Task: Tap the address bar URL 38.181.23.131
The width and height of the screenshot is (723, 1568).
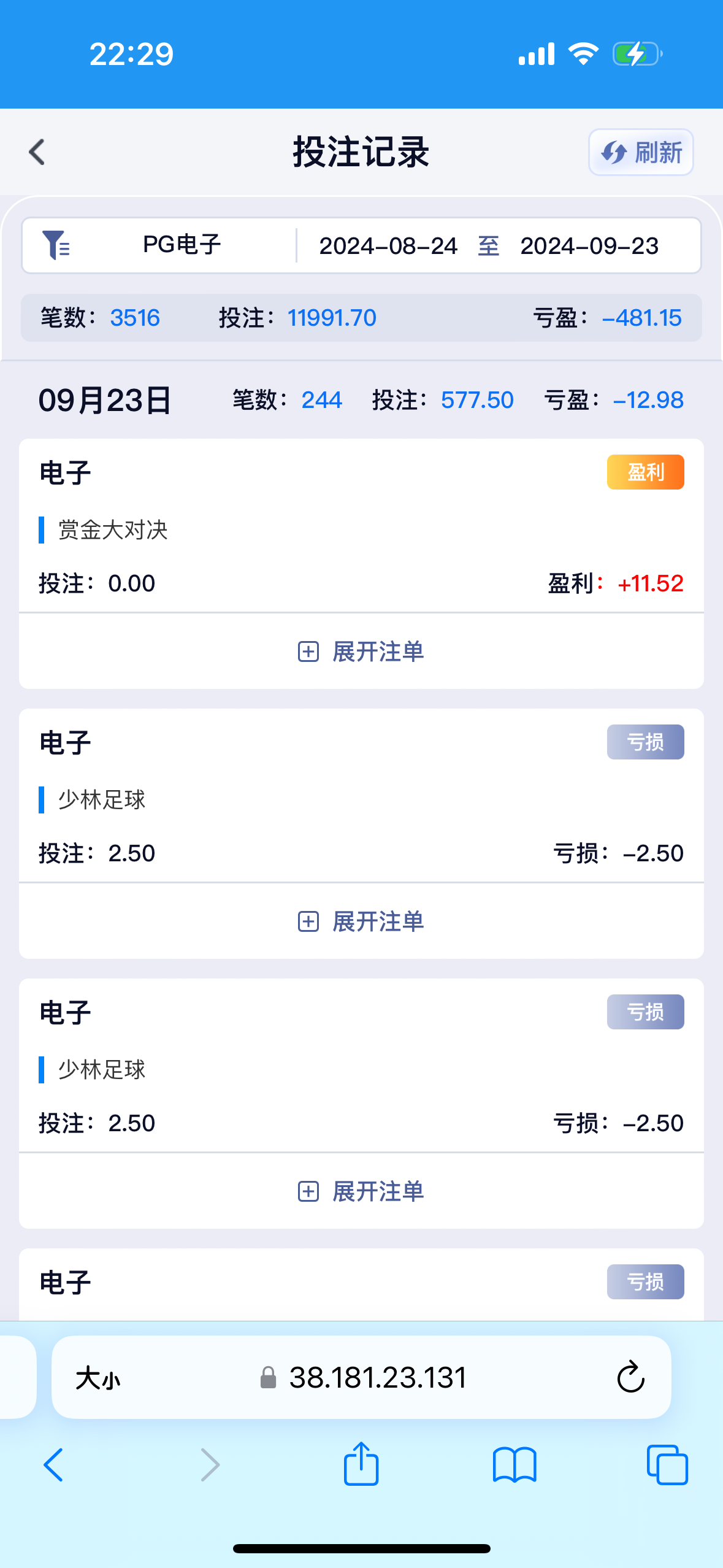Action: [x=377, y=1378]
